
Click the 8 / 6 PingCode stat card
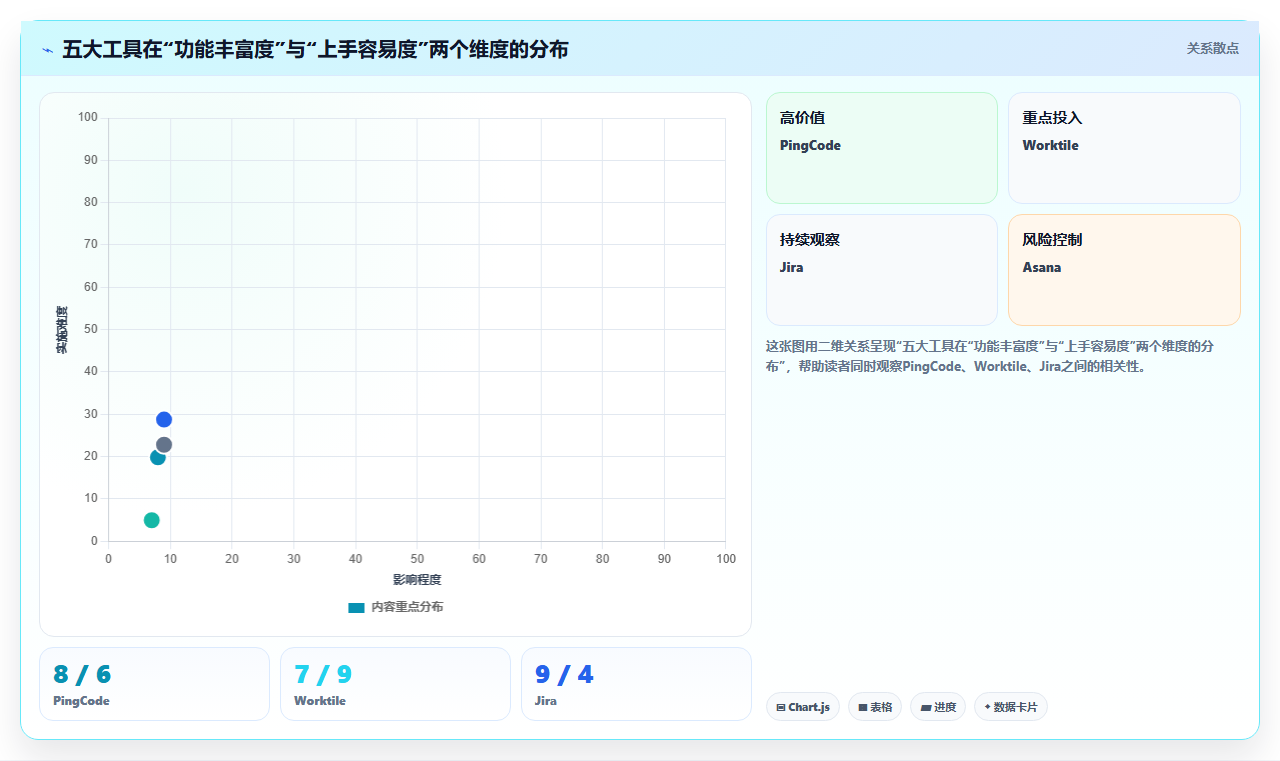[154, 684]
